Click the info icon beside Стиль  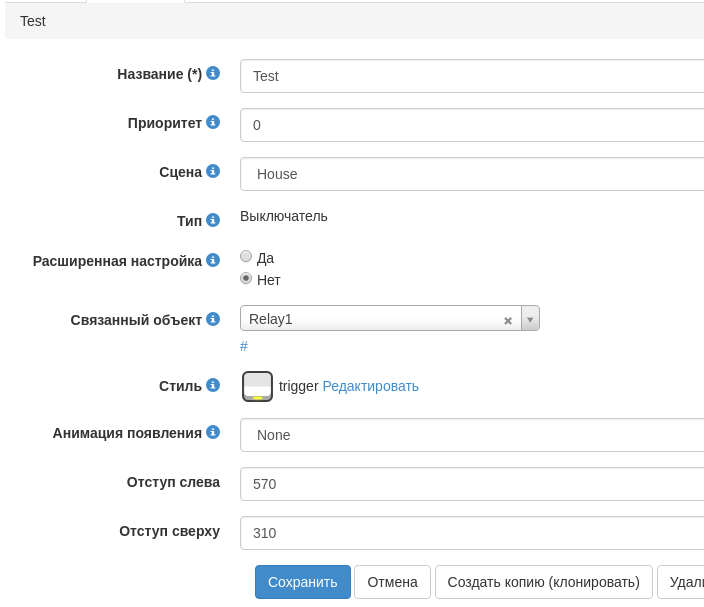coord(213,385)
